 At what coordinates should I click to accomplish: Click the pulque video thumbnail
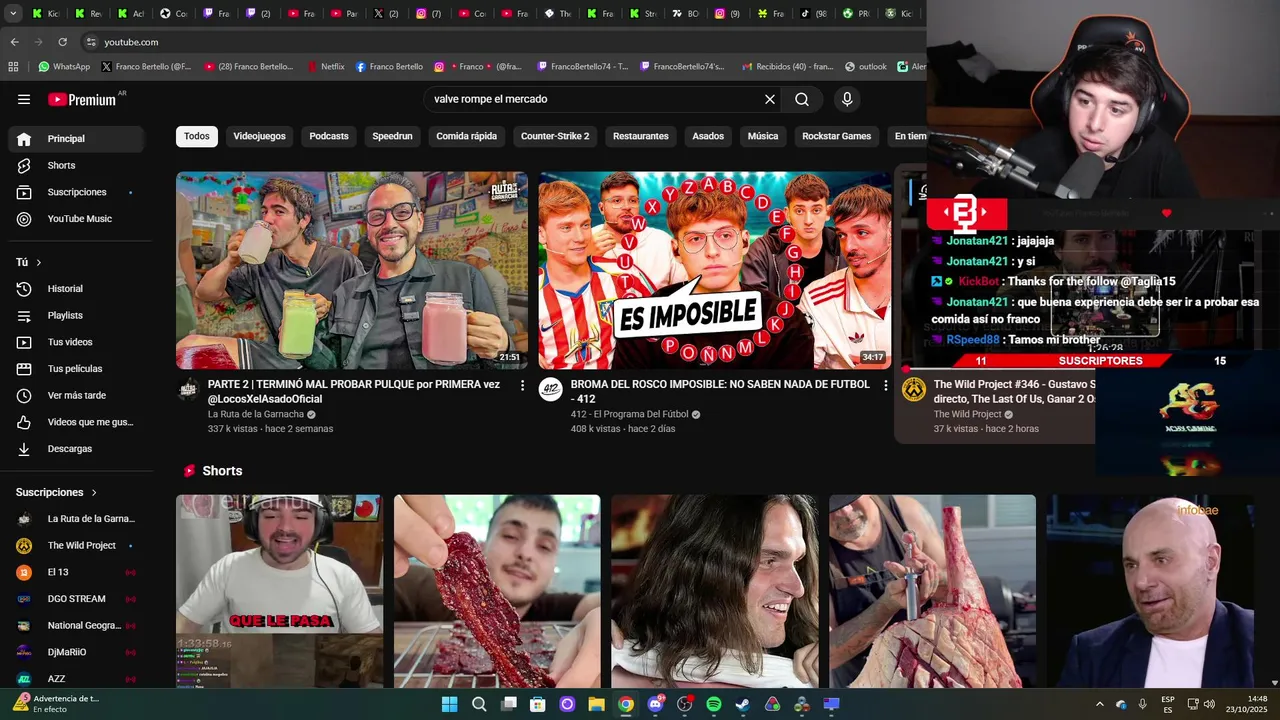pyautogui.click(x=352, y=270)
